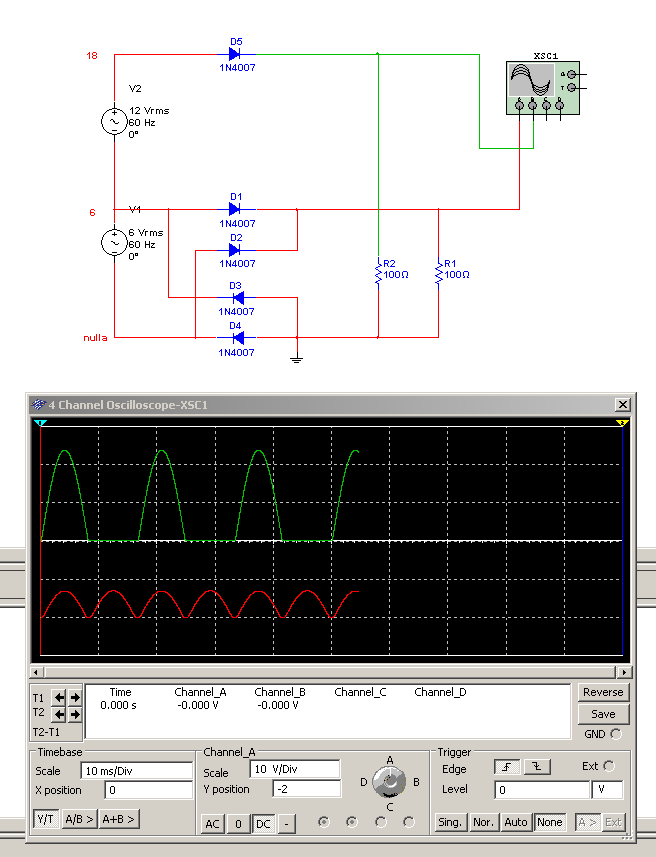Select fourth channel radio button
This screenshot has height=857, width=656.
click(x=409, y=822)
